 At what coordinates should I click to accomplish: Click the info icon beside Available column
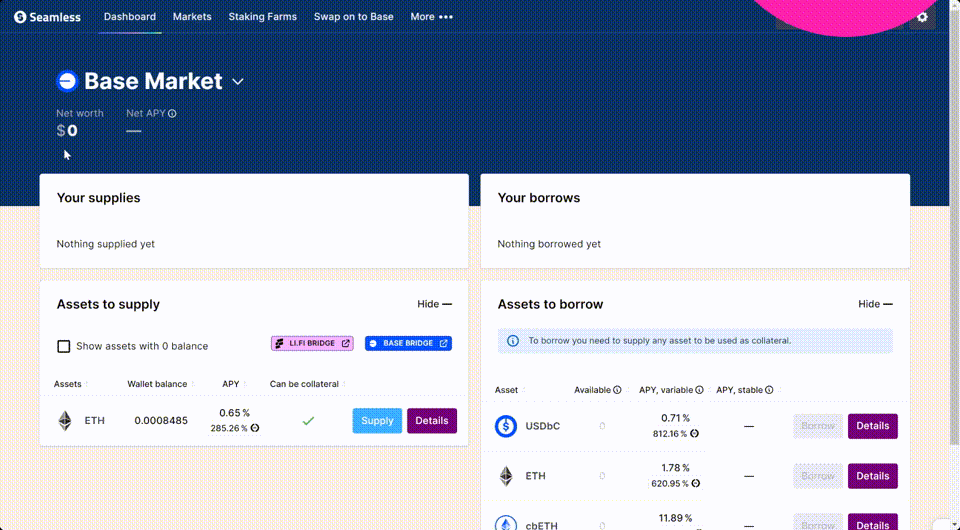(x=617, y=390)
